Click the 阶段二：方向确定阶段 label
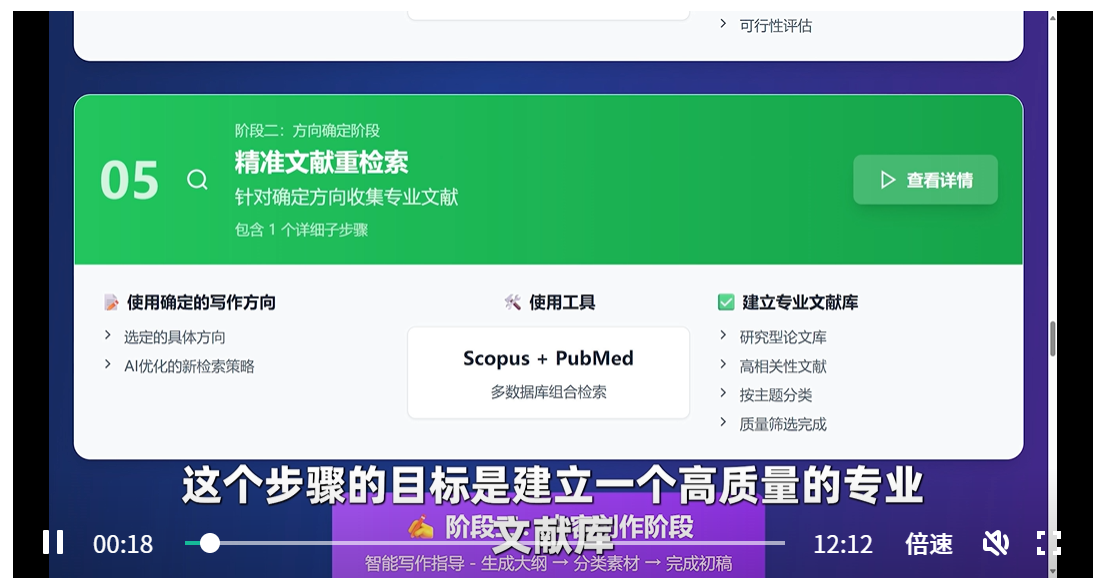 point(307,131)
